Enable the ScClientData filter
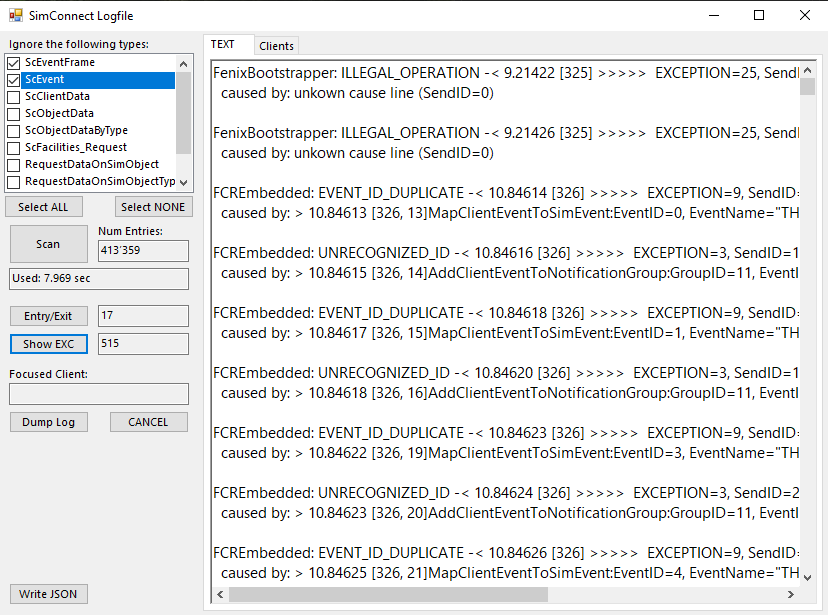 click(13, 97)
